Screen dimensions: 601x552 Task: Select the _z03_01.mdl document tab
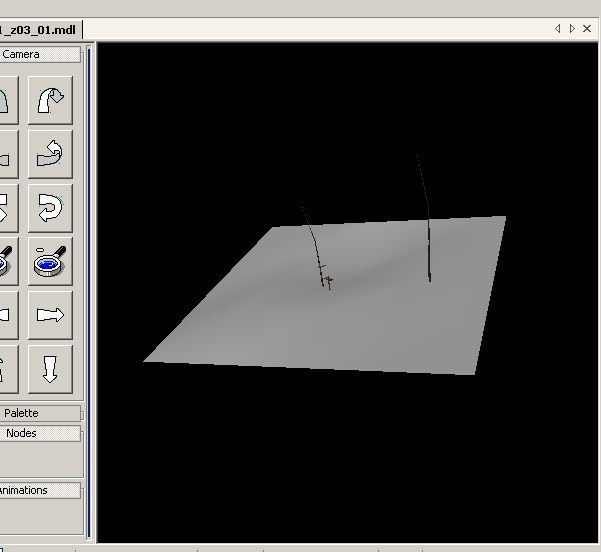click(40, 29)
